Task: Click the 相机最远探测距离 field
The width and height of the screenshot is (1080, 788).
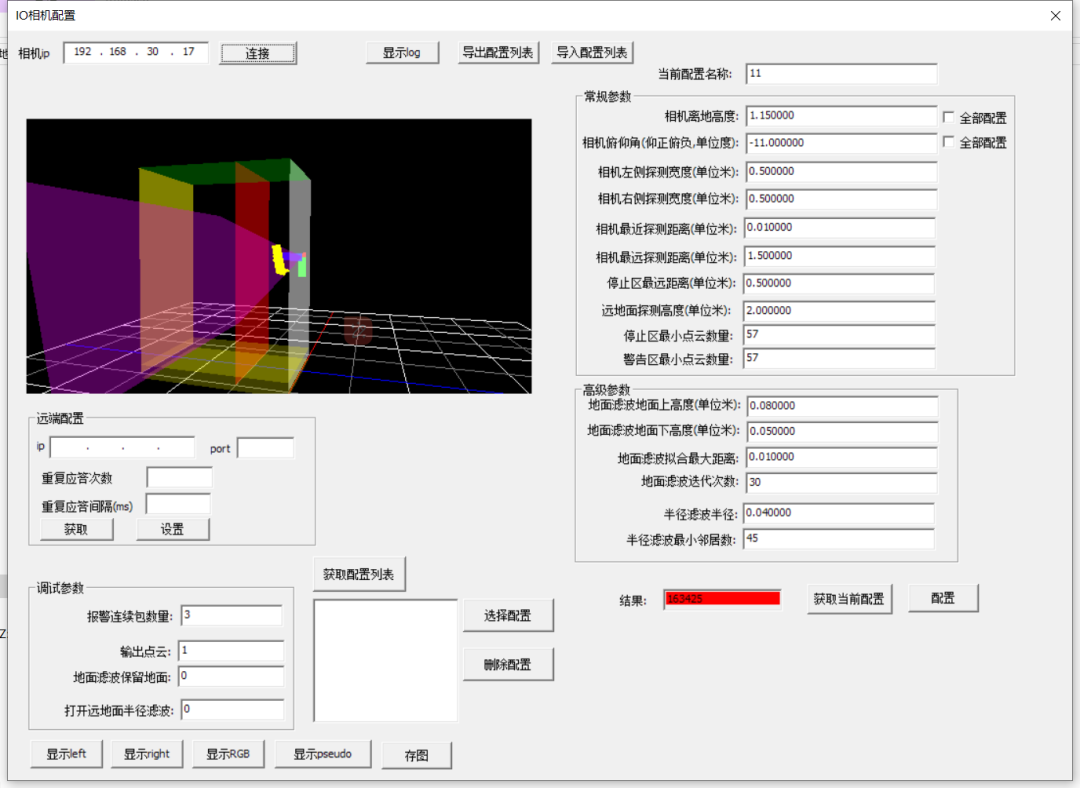Action: pos(840,256)
